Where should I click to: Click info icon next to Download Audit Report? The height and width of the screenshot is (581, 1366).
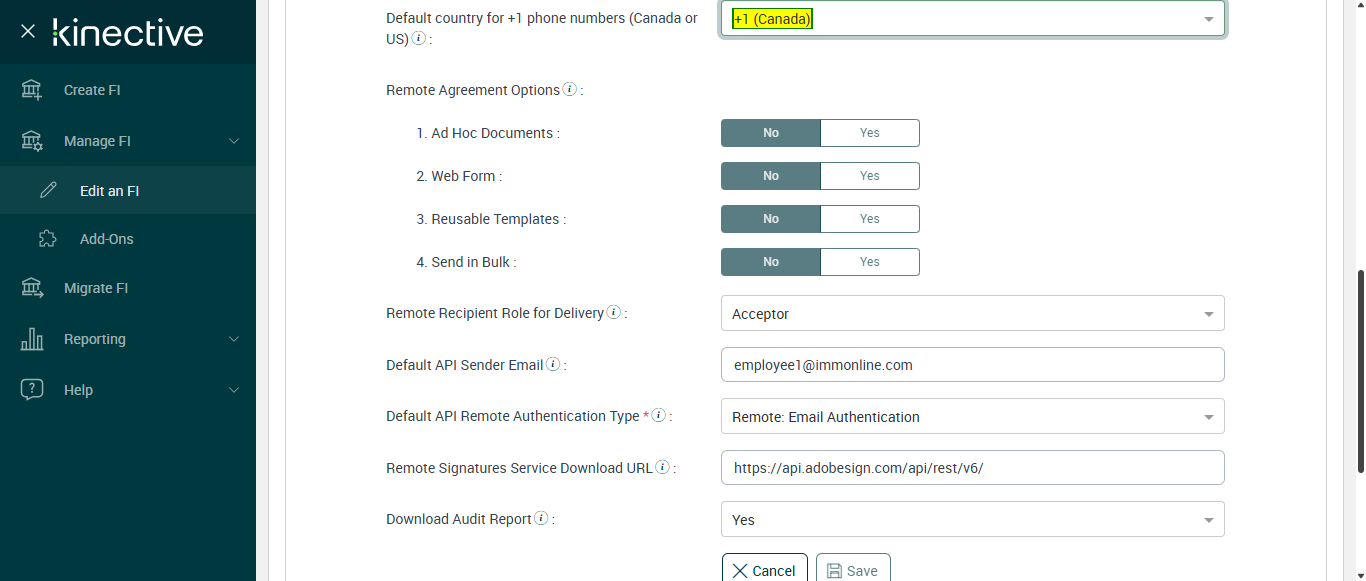(541, 518)
